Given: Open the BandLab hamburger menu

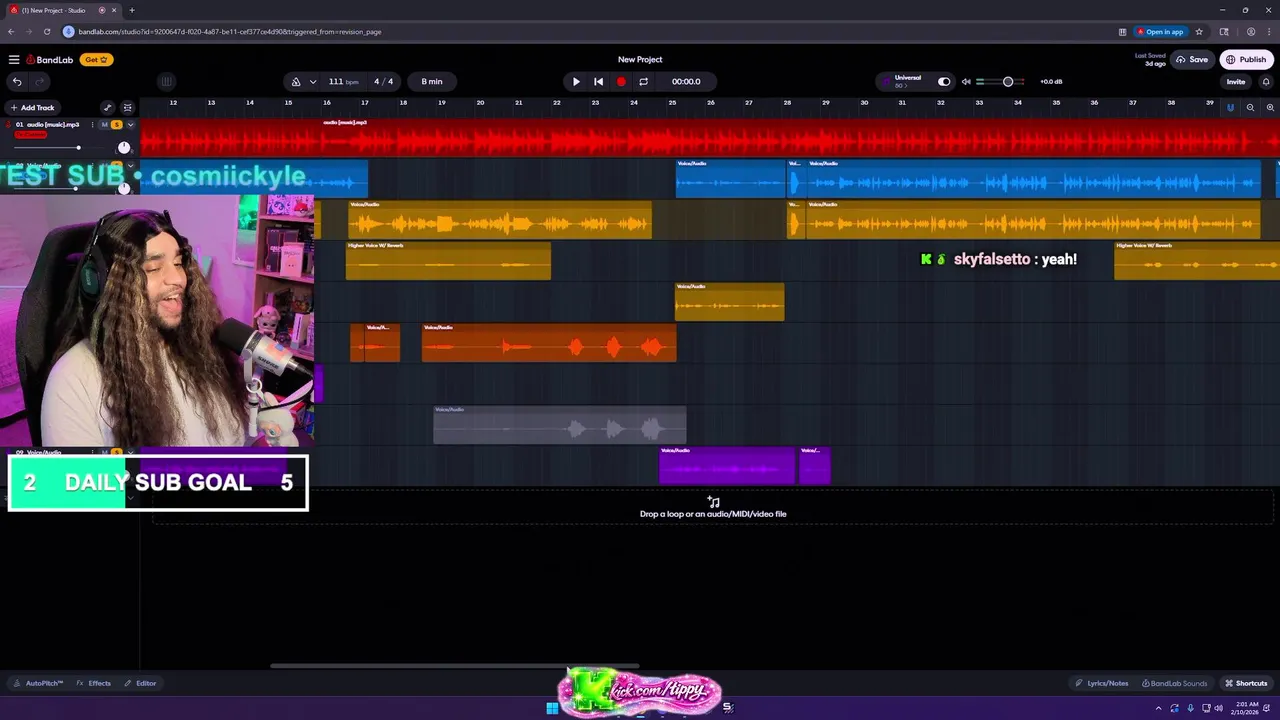Looking at the screenshot, I should pos(14,60).
